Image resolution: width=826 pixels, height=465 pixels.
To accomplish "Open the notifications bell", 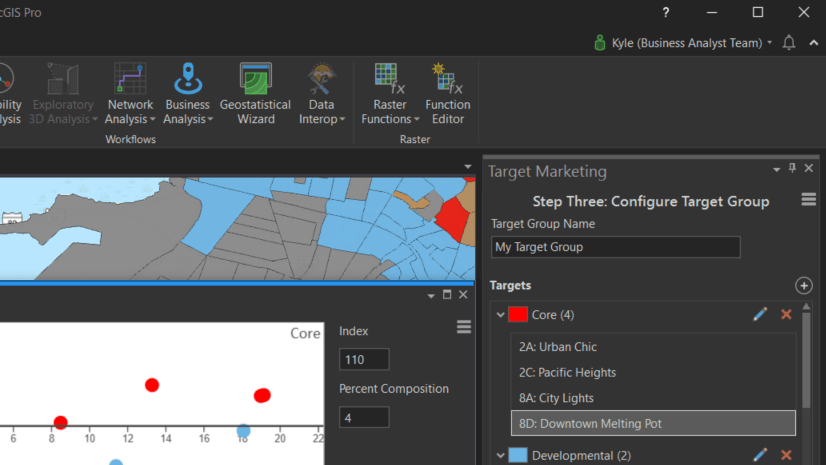I will (789, 43).
